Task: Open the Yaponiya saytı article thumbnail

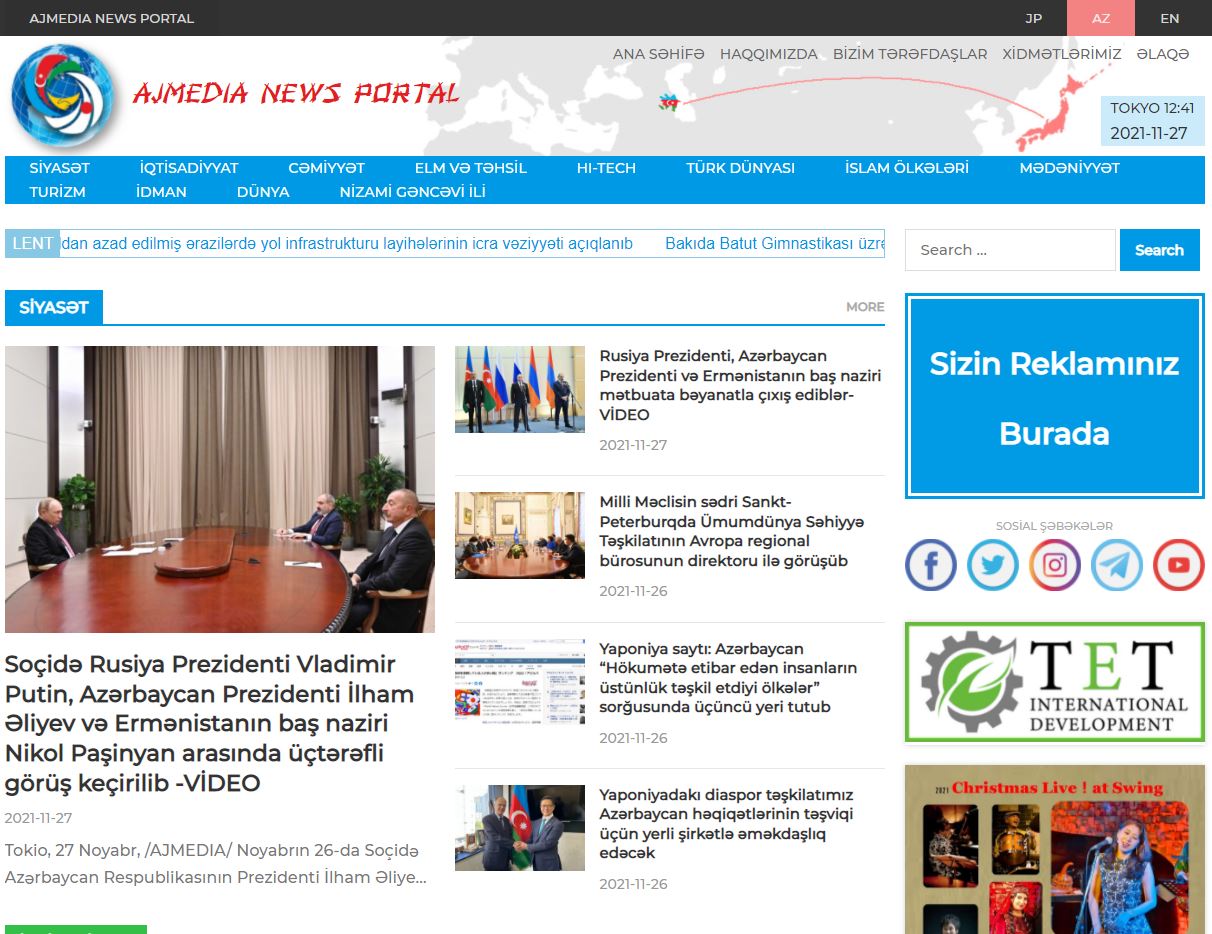Action: click(520, 681)
